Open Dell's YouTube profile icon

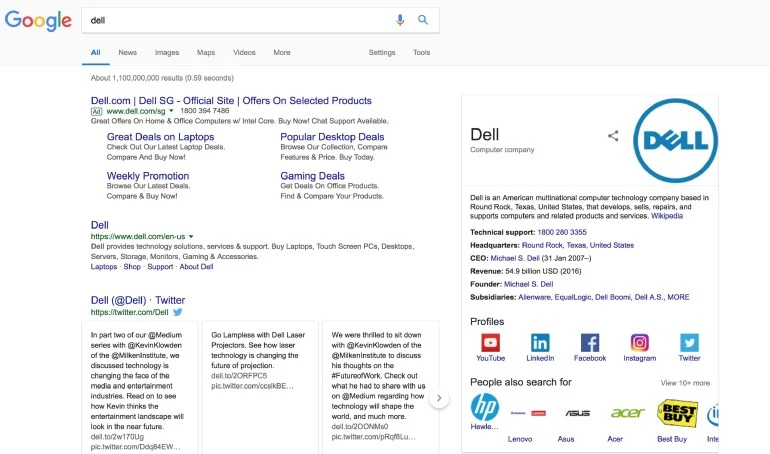[x=490, y=343]
